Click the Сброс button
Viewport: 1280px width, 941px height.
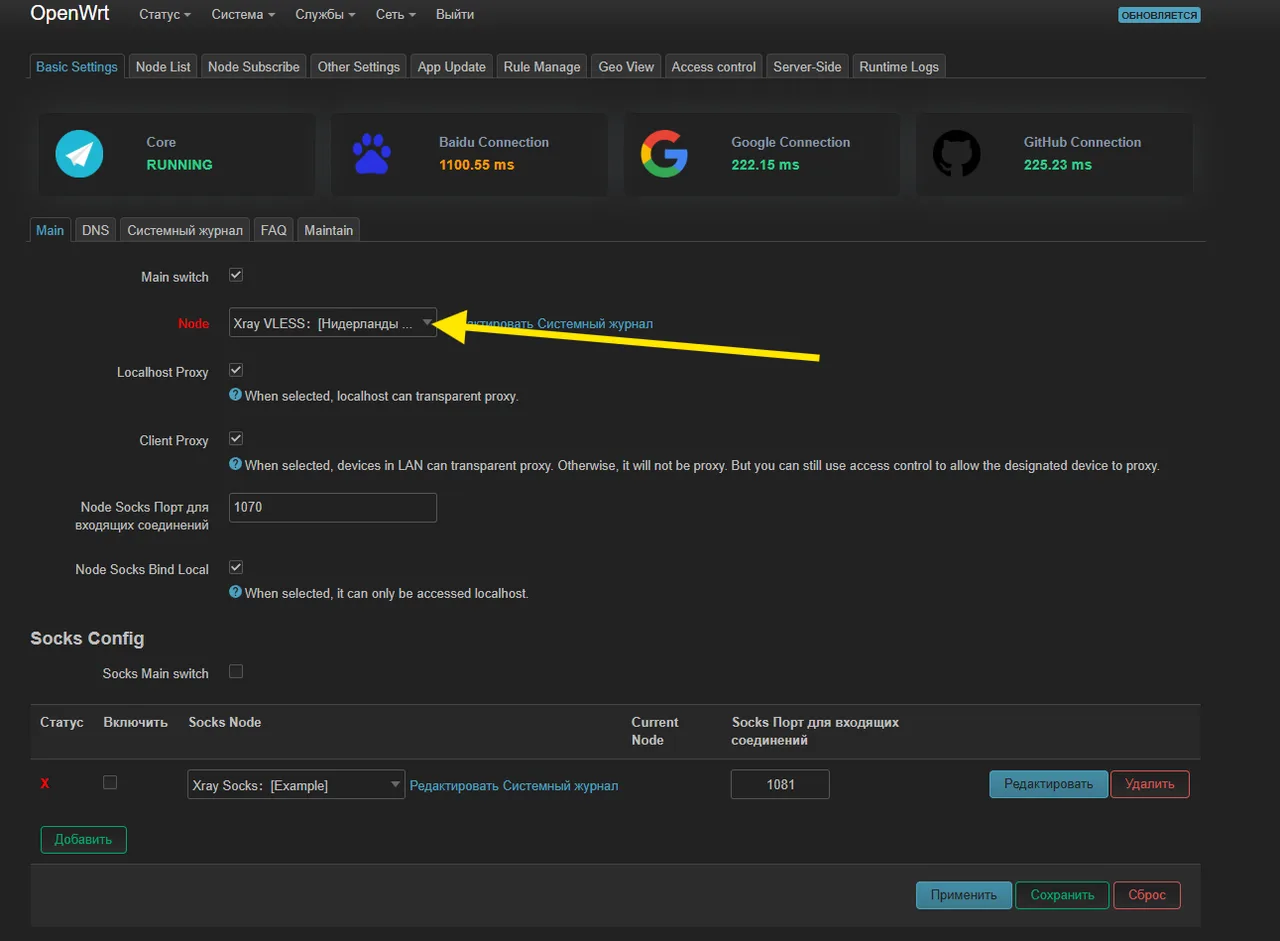click(x=1147, y=895)
